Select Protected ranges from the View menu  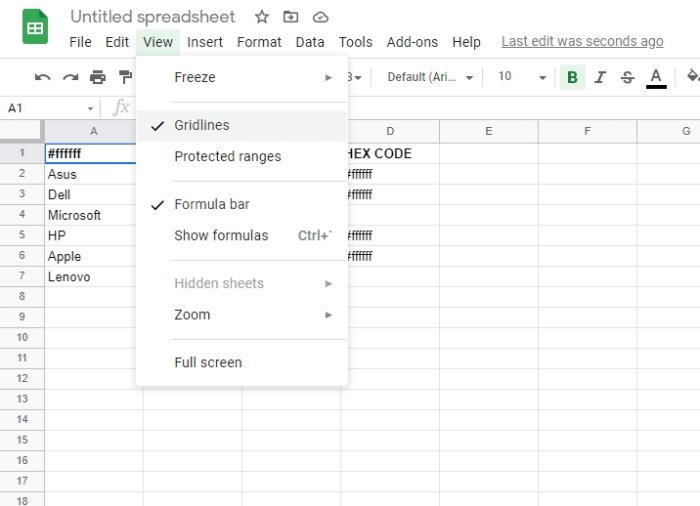[228, 156]
